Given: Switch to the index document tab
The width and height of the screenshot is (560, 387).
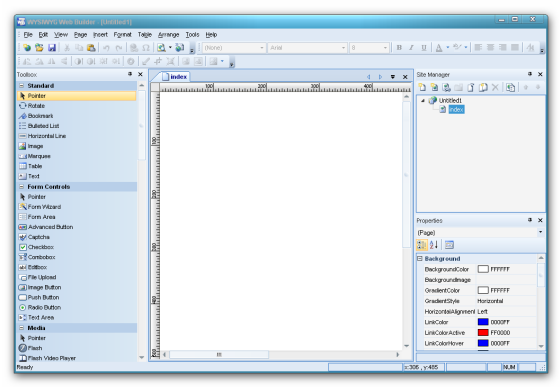Looking at the screenshot, I should coord(175,76).
